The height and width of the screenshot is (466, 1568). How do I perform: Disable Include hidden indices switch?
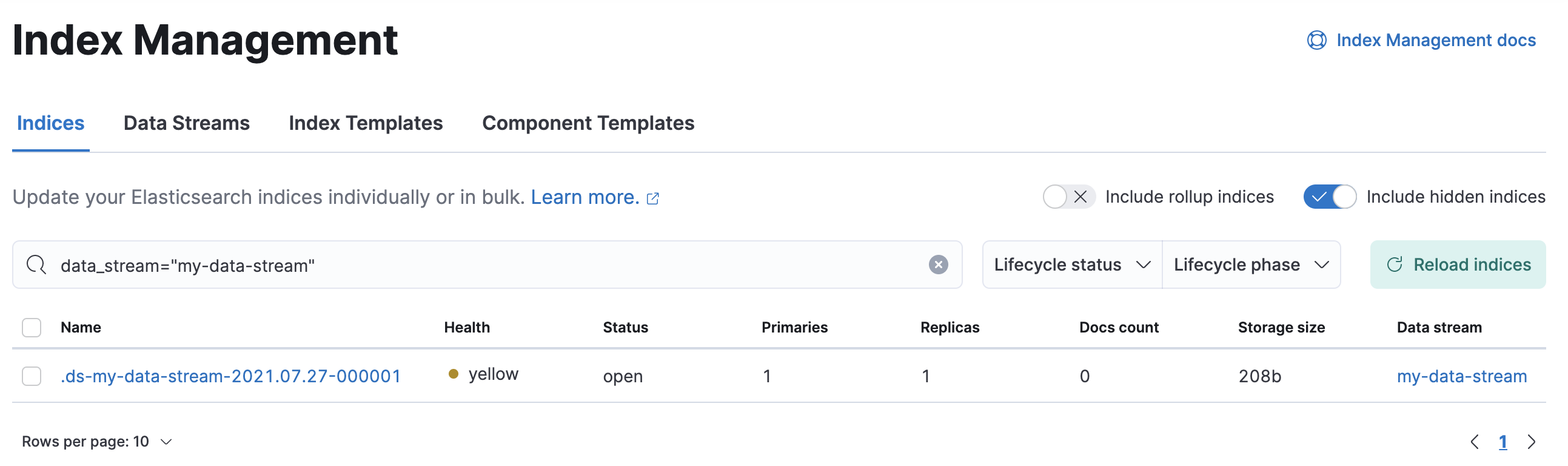pyautogui.click(x=1329, y=197)
